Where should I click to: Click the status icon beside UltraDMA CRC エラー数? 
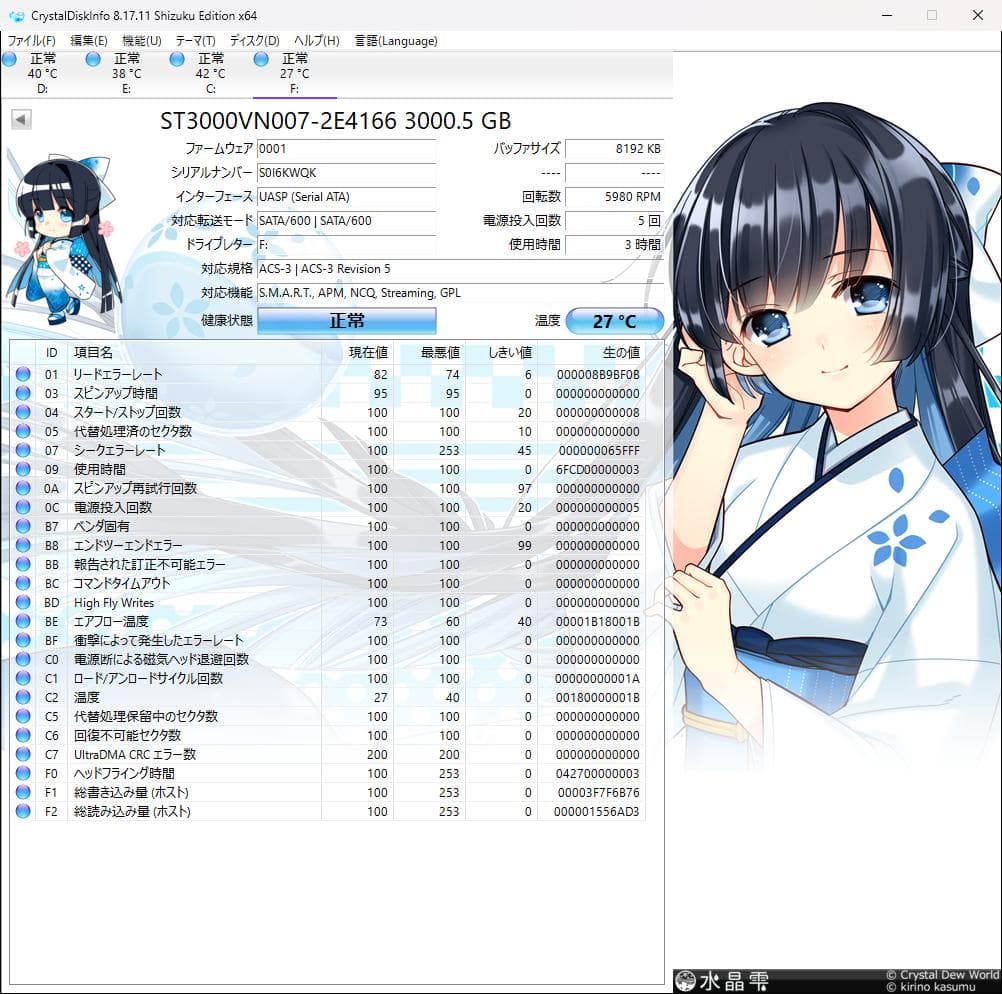[22, 754]
